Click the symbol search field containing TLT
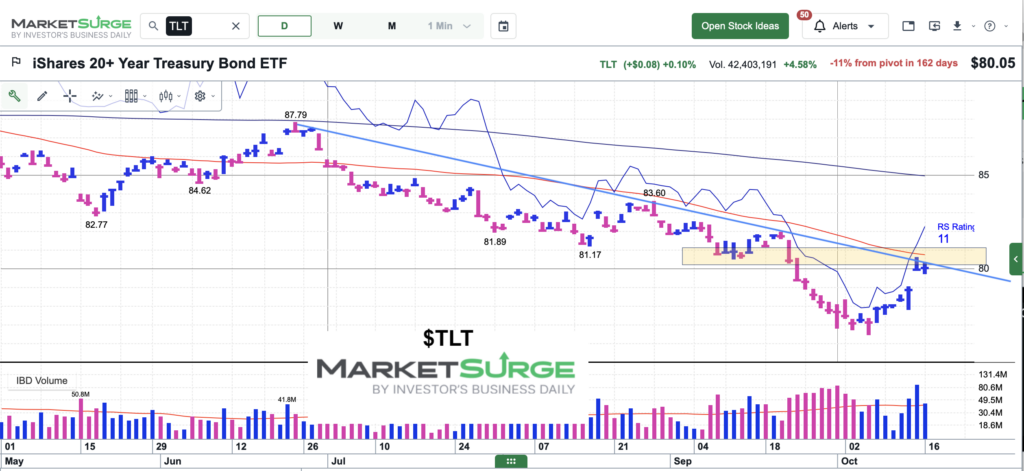 pos(194,26)
